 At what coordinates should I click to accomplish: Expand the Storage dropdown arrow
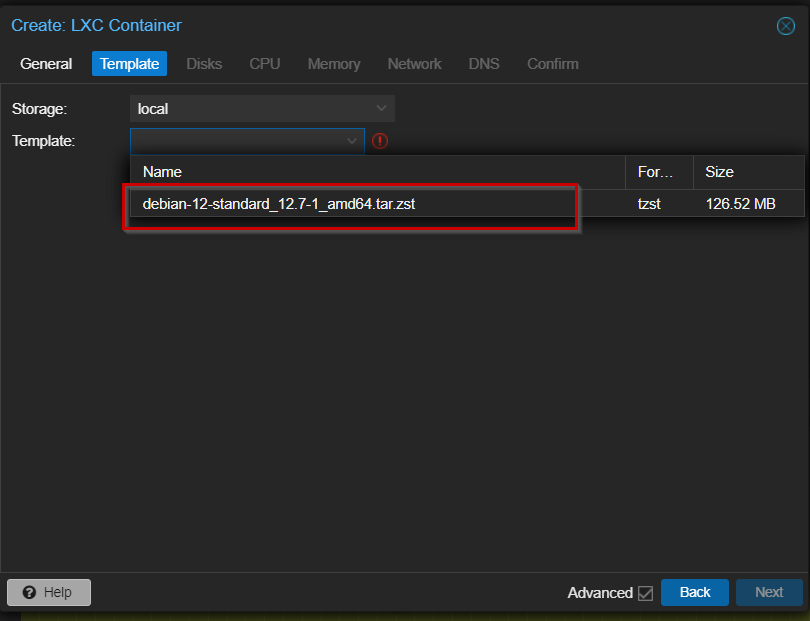coord(381,108)
